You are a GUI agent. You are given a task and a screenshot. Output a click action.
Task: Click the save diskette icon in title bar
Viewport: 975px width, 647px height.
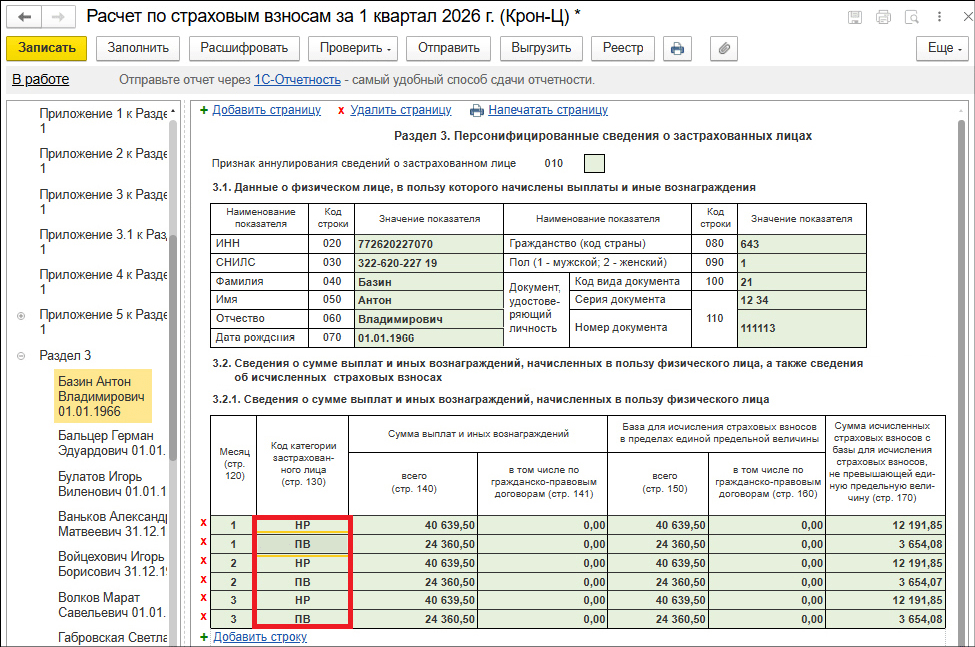(855, 17)
